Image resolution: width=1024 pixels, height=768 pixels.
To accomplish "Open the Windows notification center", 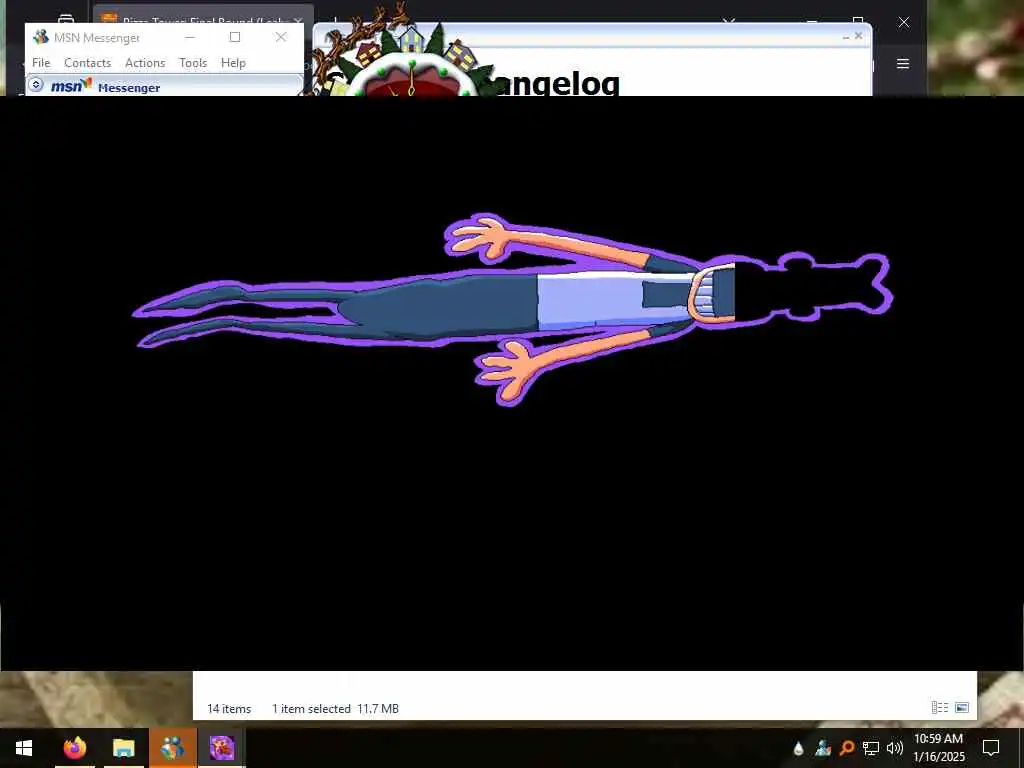I will [991, 748].
